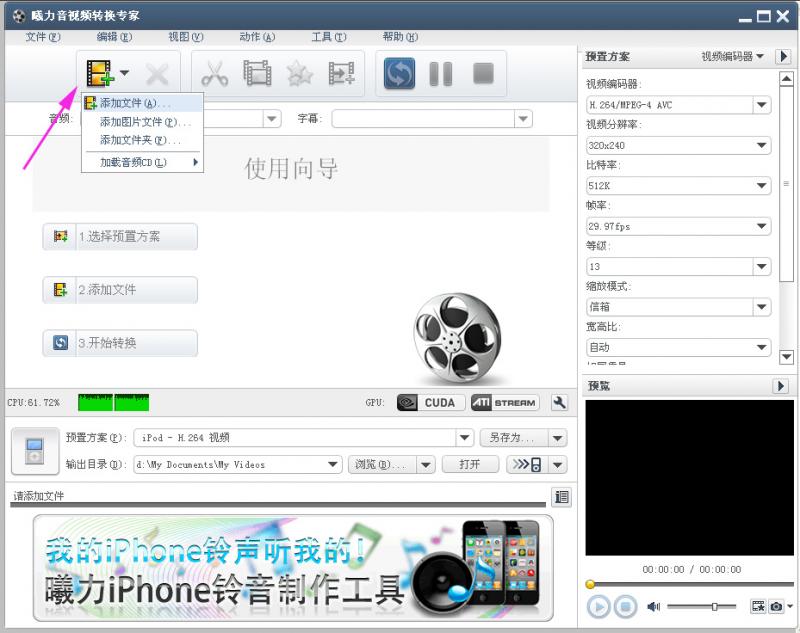Open the add file dropdown arrow in toolbar
This screenshot has height=633, width=800.
(124, 73)
